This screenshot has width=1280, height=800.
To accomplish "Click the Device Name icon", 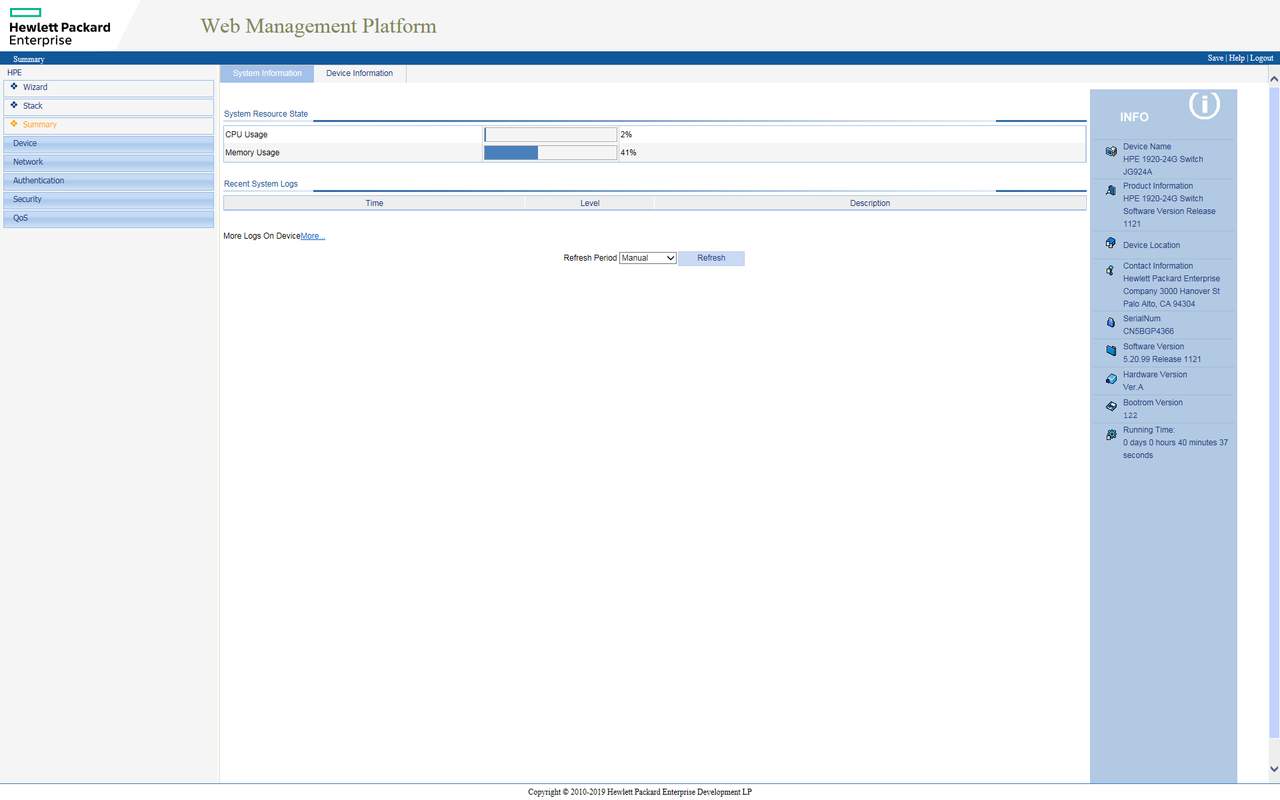I will [1111, 152].
